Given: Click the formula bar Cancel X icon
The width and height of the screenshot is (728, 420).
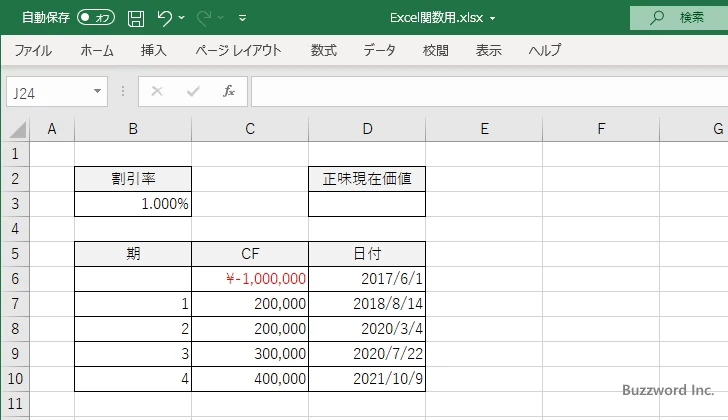Looking at the screenshot, I should (157, 91).
